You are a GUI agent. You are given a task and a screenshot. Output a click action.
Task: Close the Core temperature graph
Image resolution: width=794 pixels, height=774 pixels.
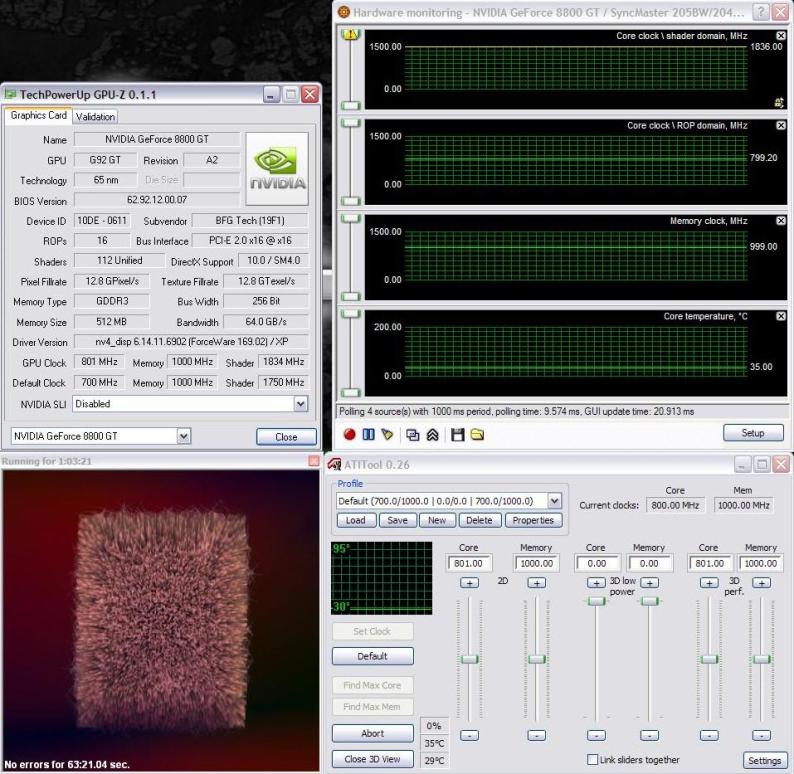click(x=781, y=316)
